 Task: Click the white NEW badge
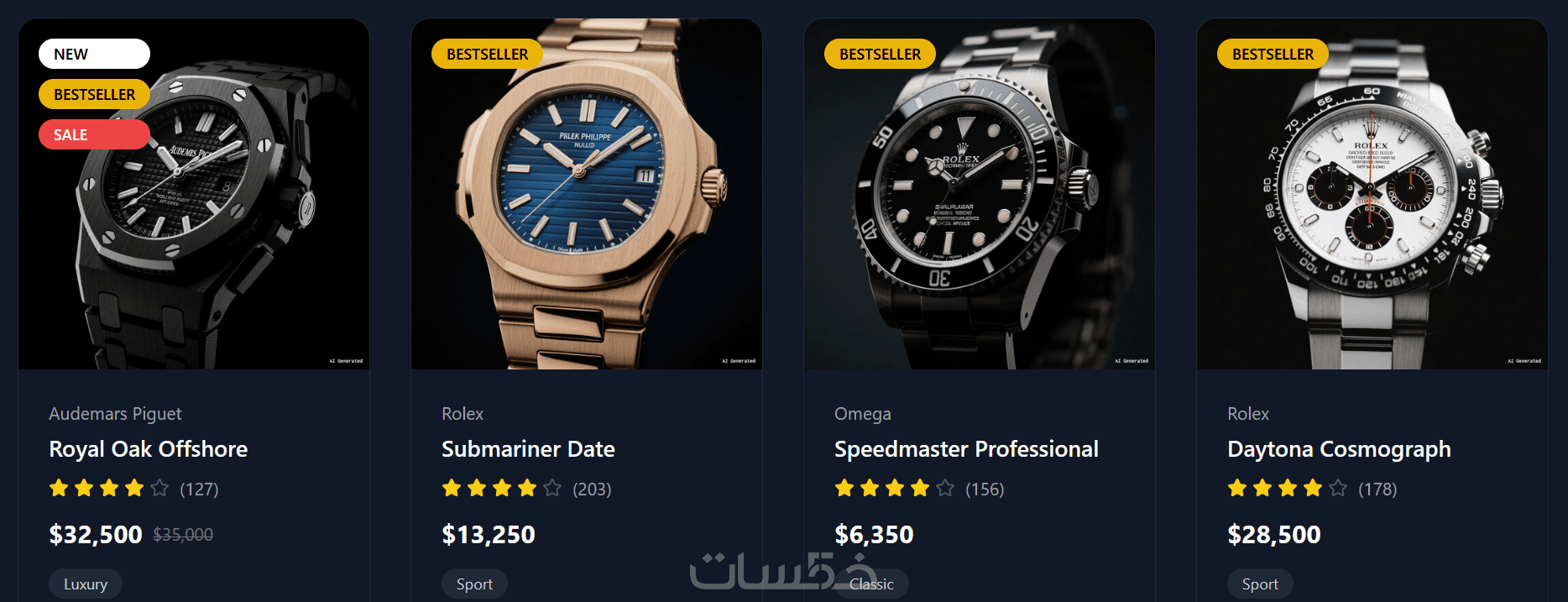(94, 54)
